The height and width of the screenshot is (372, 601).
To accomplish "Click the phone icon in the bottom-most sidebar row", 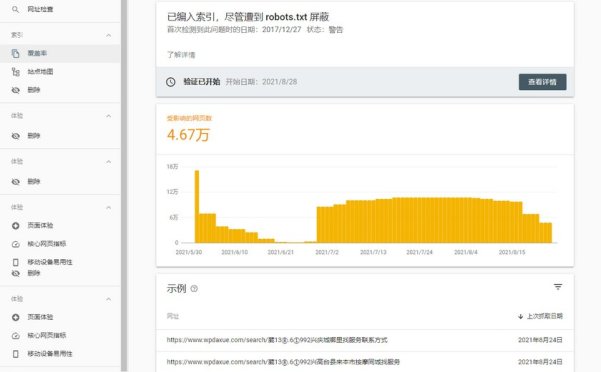I will pyautogui.click(x=15, y=354).
